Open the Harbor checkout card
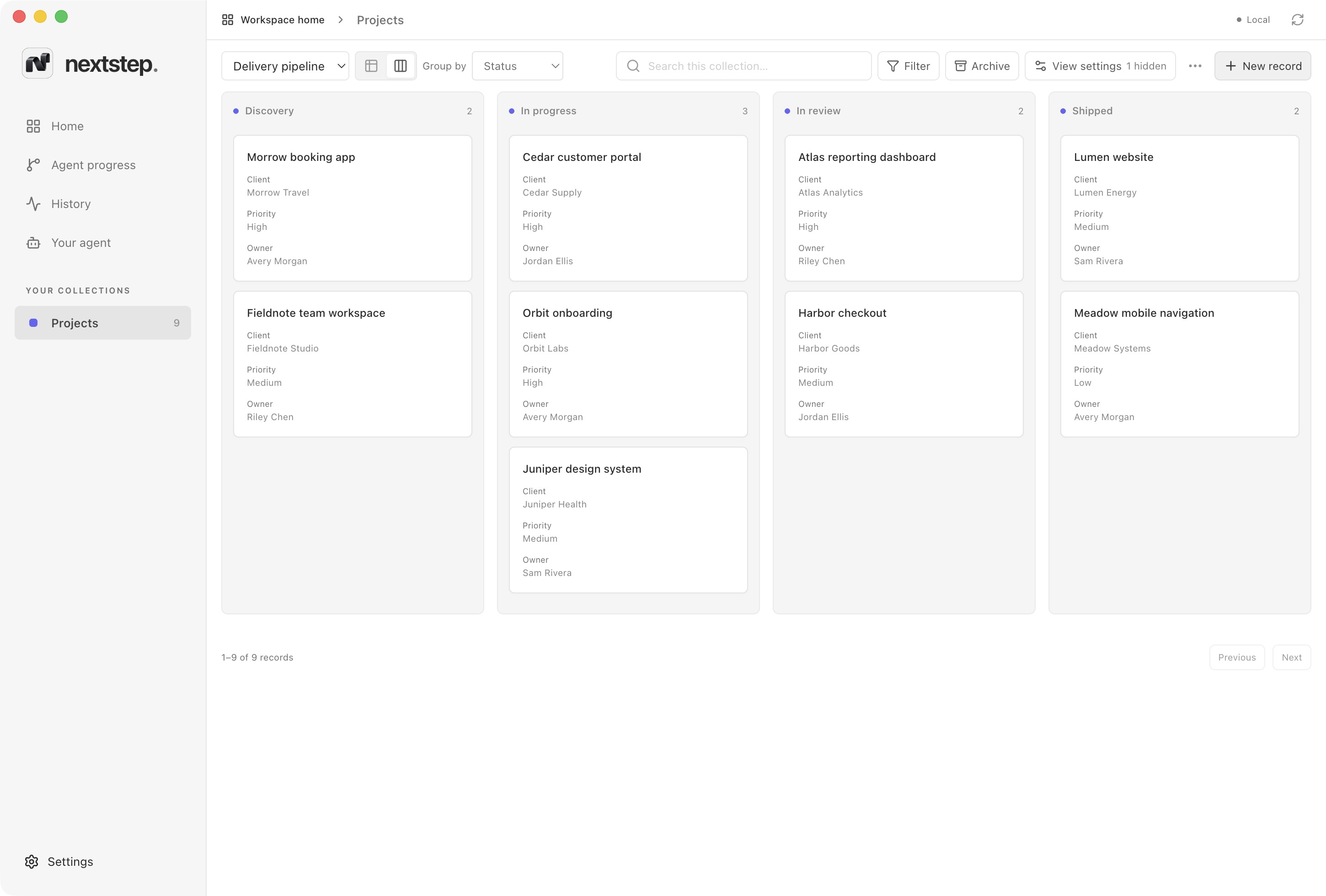1326x896 pixels. [904, 364]
